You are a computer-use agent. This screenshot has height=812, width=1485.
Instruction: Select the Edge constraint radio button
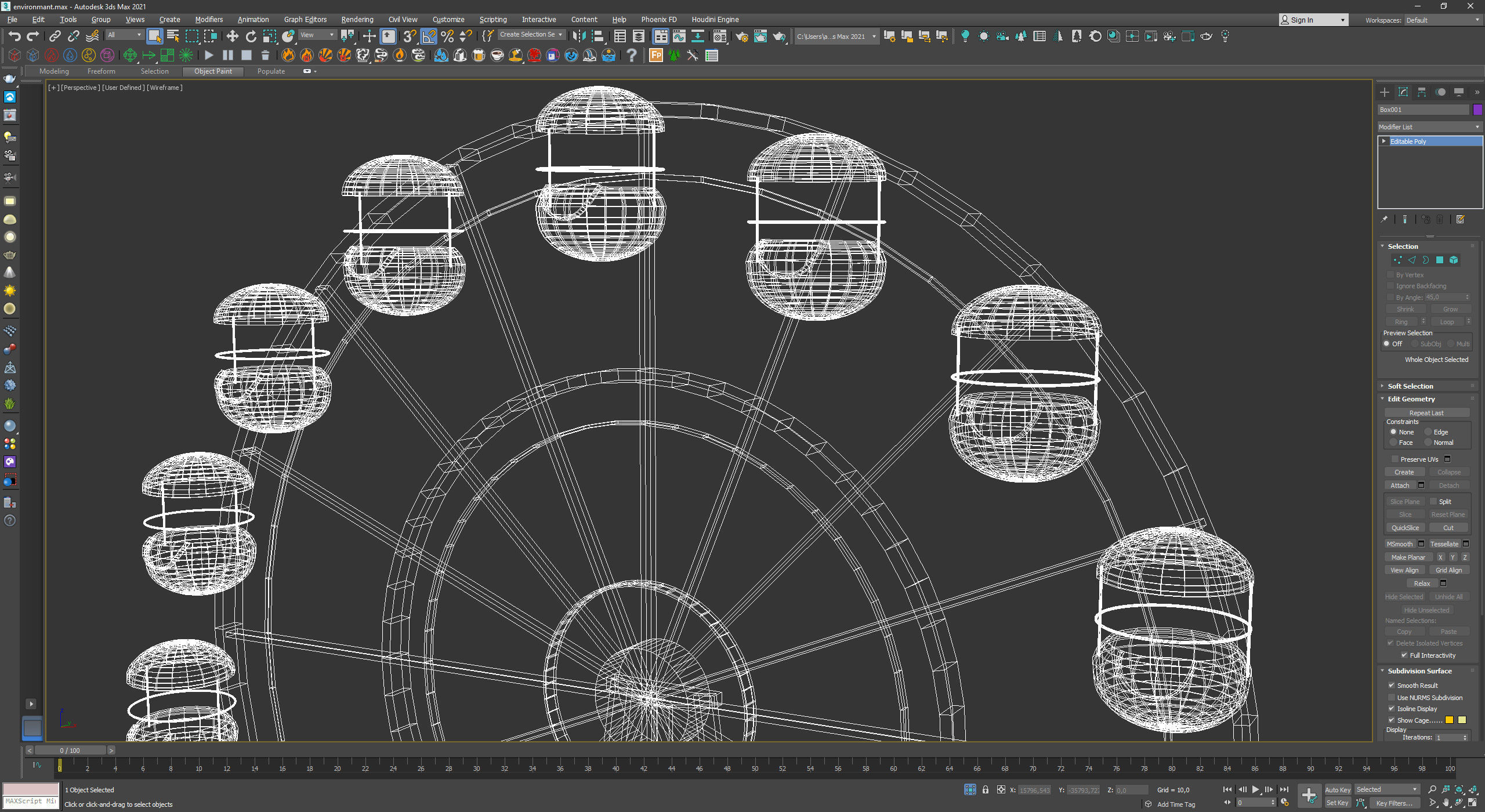pos(1428,432)
